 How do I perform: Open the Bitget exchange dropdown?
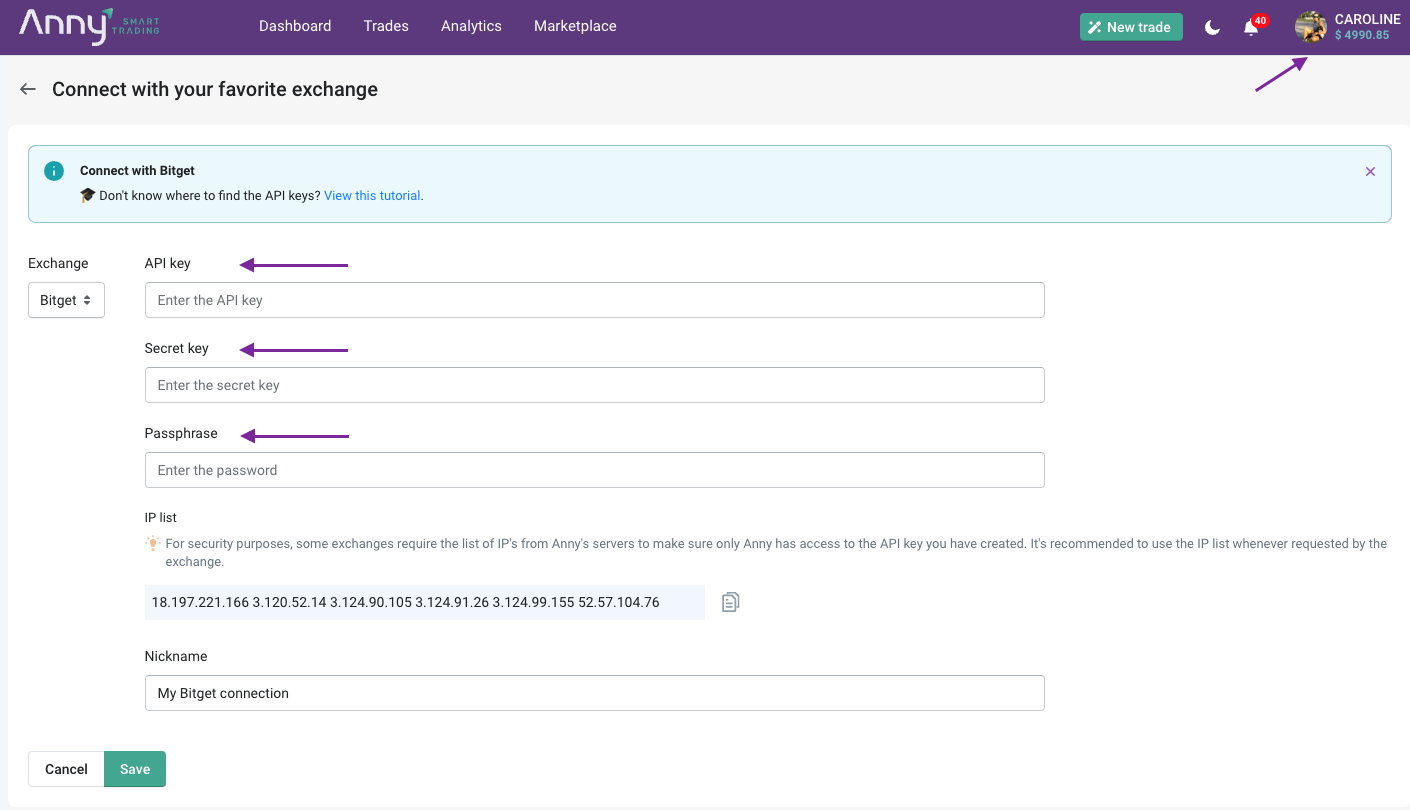(x=66, y=300)
